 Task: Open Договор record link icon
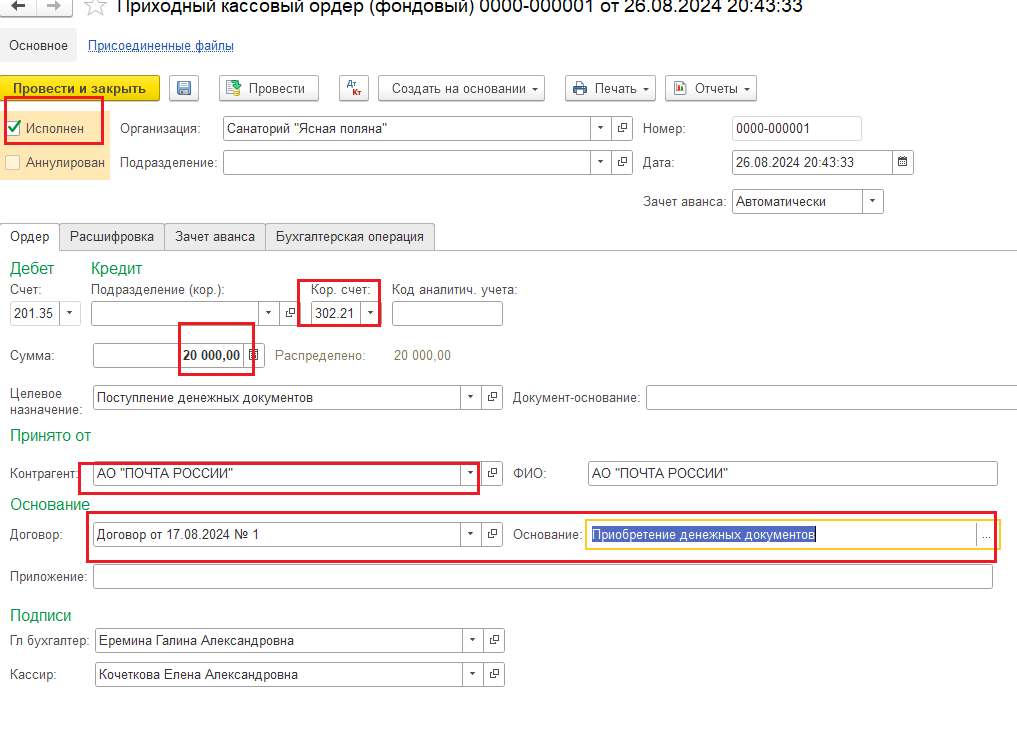[492, 534]
